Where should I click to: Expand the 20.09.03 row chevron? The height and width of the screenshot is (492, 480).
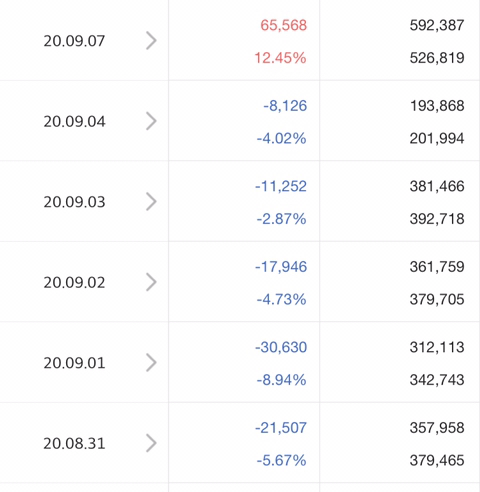(151, 202)
